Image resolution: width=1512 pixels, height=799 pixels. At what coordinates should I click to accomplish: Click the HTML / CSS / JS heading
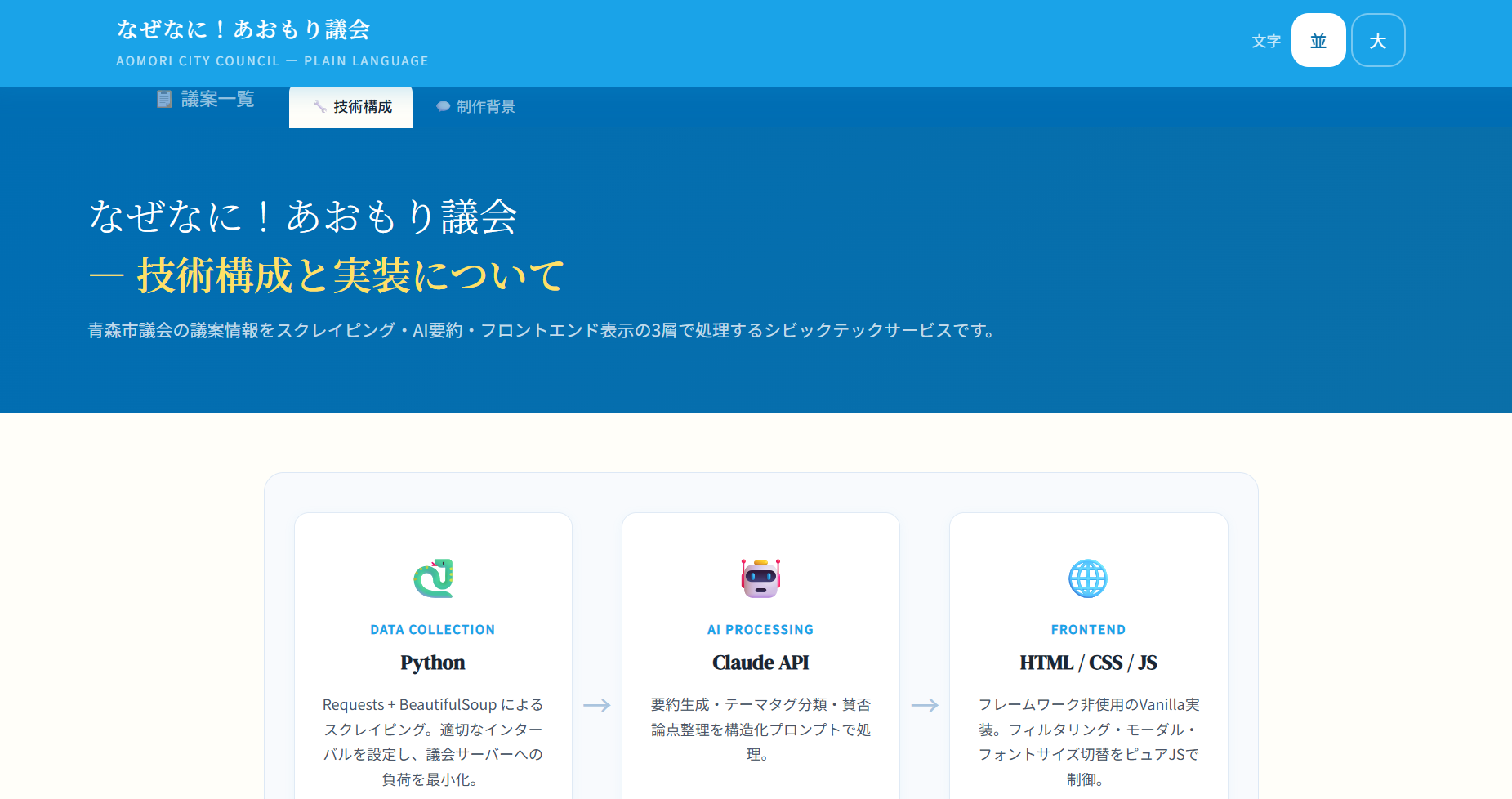click(x=1088, y=663)
